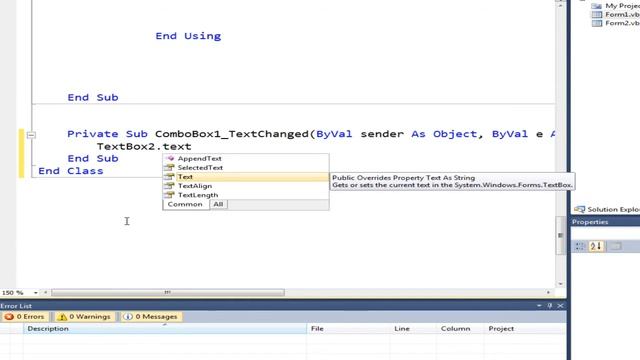Click the Properties panel title bar
The image size is (640, 360).
pos(605,222)
